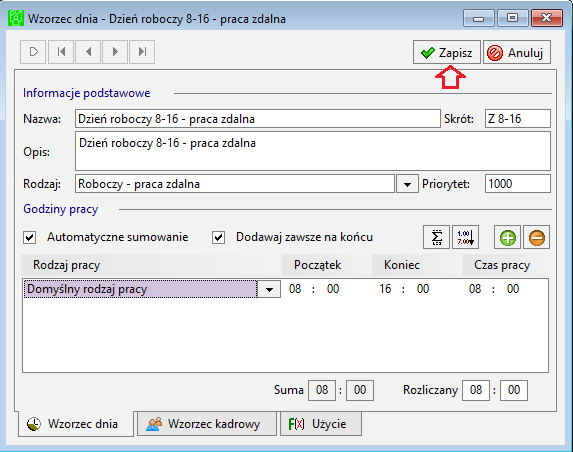Click the Rodzaj pracy column header

click(x=151, y=265)
